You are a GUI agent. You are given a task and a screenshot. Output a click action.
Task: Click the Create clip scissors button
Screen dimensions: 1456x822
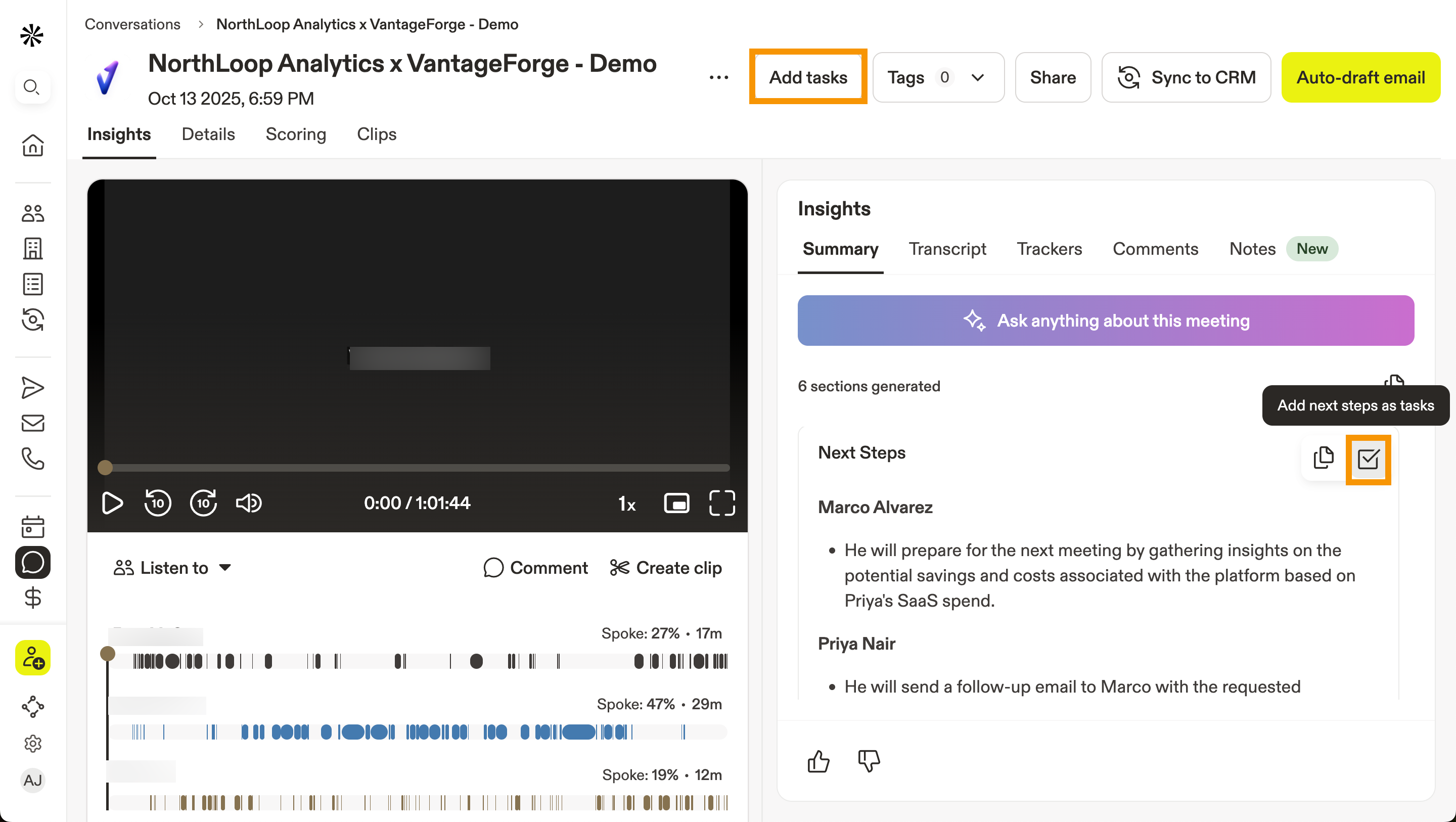(x=666, y=568)
